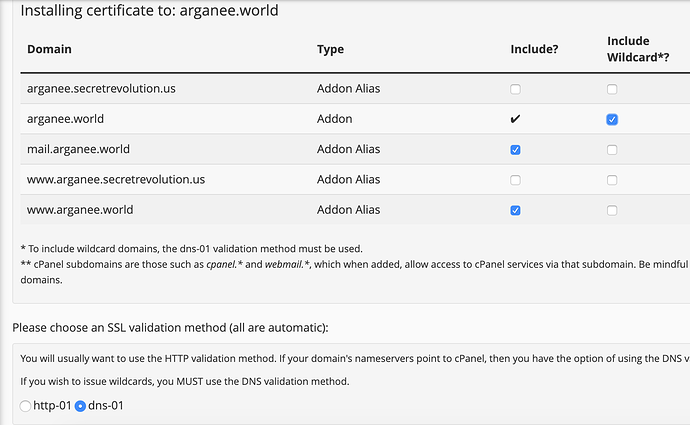The height and width of the screenshot is (425, 690).
Task: Click Addon Alias type for mail.arganee.world
Action: coord(349,149)
